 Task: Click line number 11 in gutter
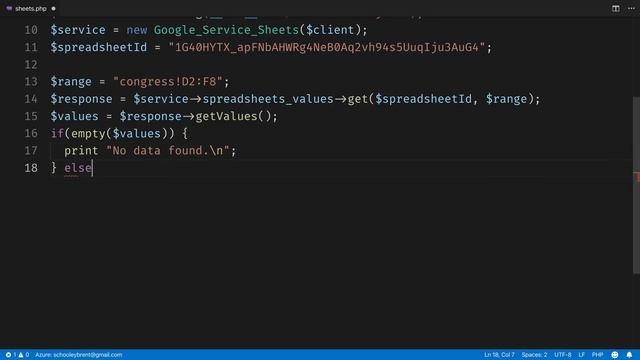tap(31, 47)
